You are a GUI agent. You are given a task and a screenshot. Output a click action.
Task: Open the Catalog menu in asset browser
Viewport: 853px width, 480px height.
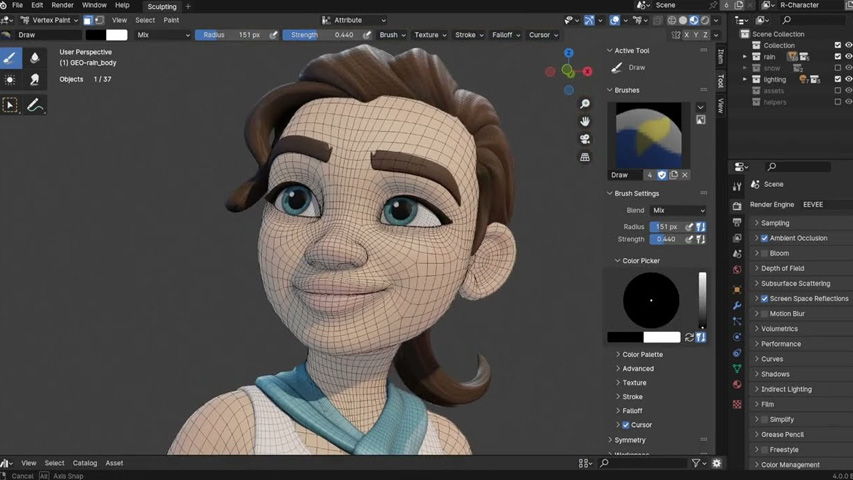coord(85,463)
